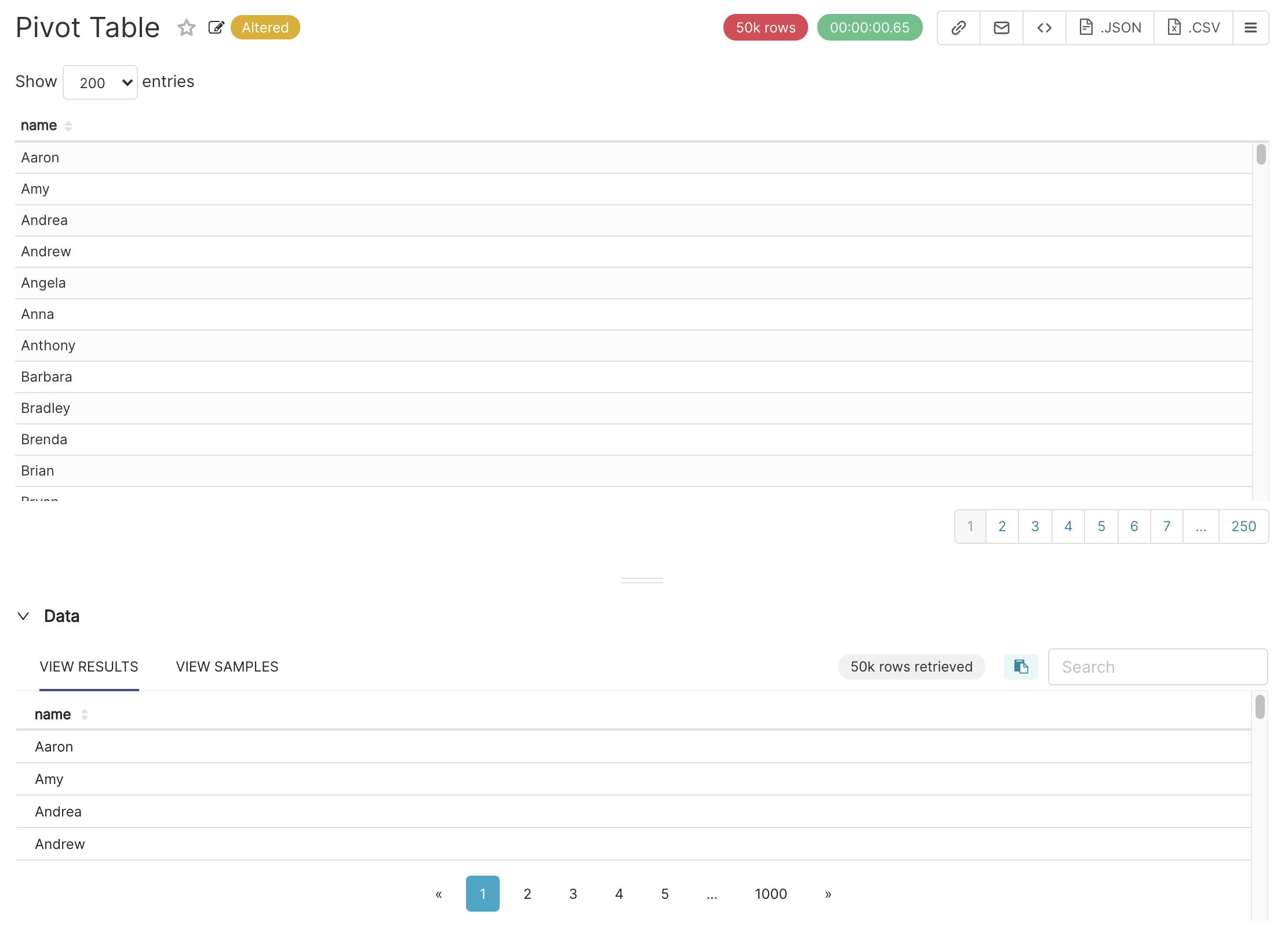Screen dimensions: 1288x929
Task: Collapse the Data section
Action: point(23,616)
